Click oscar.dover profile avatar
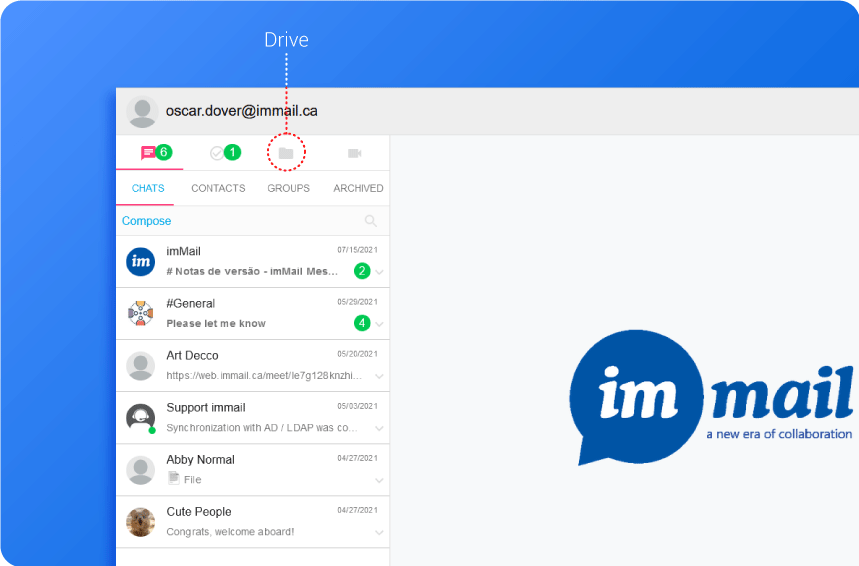 pyautogui.click(x=142, y=112)
